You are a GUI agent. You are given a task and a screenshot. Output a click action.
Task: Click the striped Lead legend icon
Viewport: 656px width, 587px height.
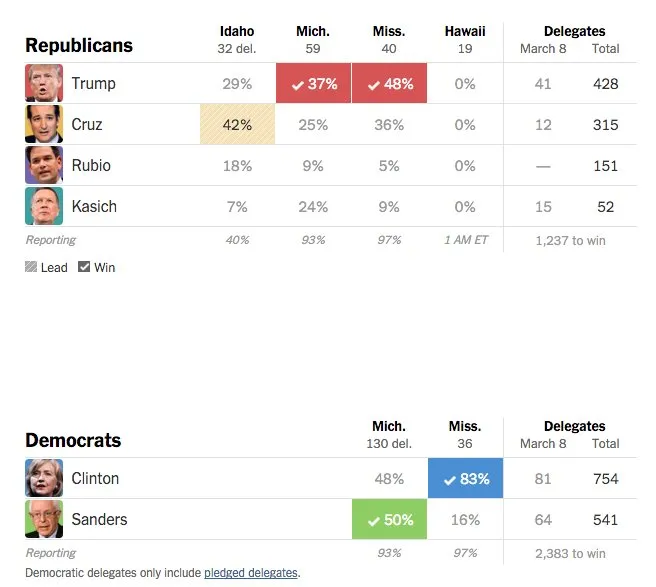[31, 267]
